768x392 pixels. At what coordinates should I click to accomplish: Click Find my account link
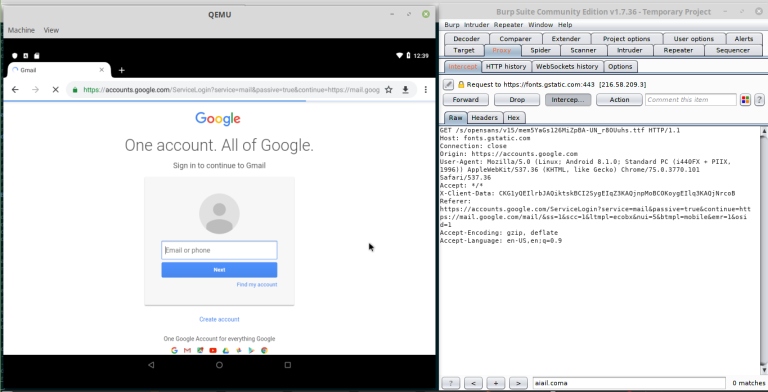[x=257, y=285]
